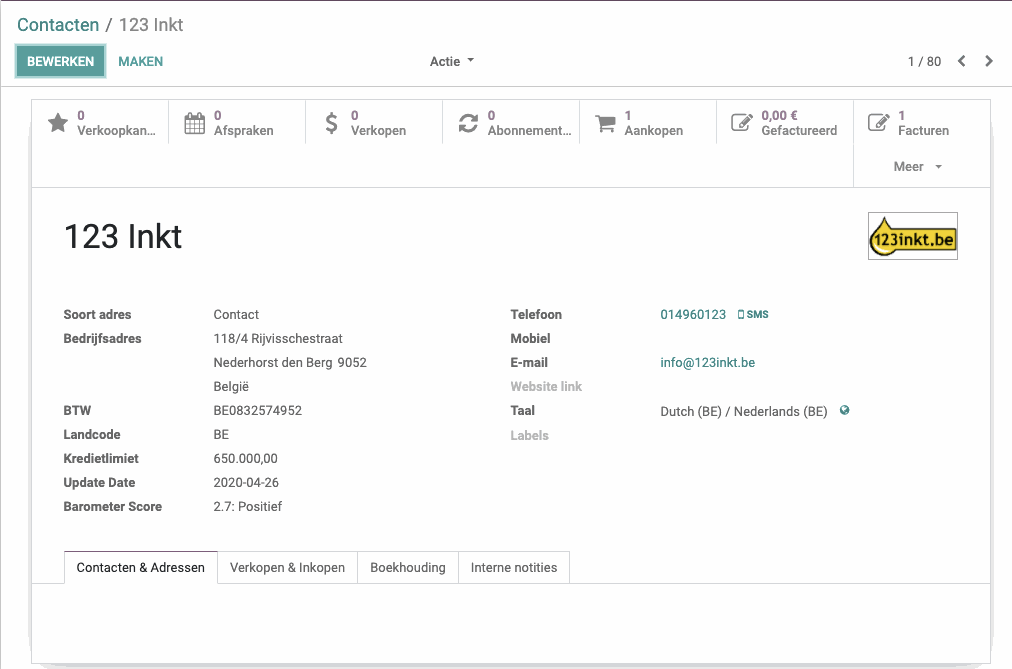Click the dollar icon for Verkopen
The width and height of the screenshot is (1012, 669).
coord(331,123)
